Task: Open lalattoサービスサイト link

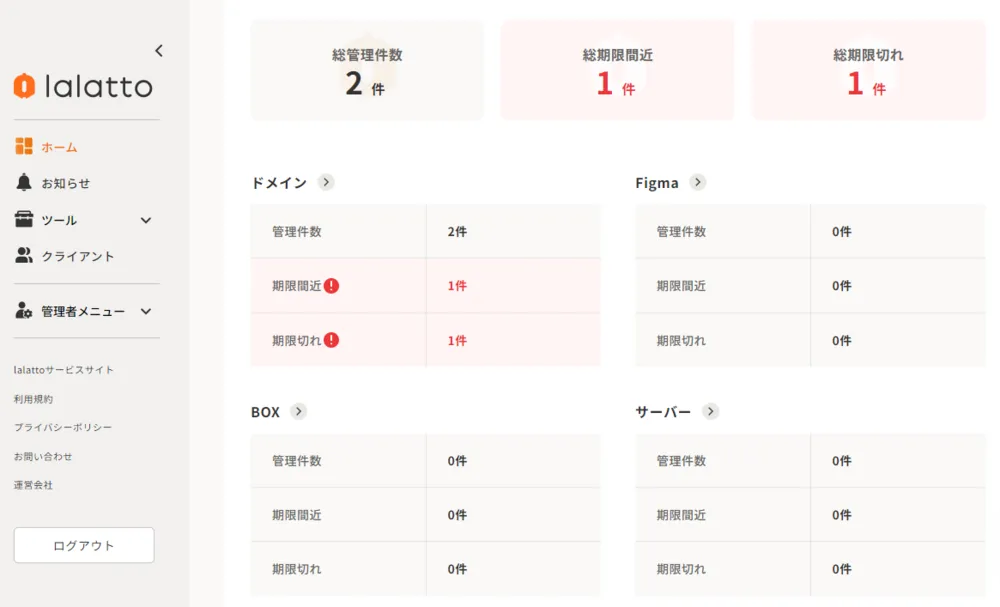Action: pyautogui.click(x=64, y=370)
